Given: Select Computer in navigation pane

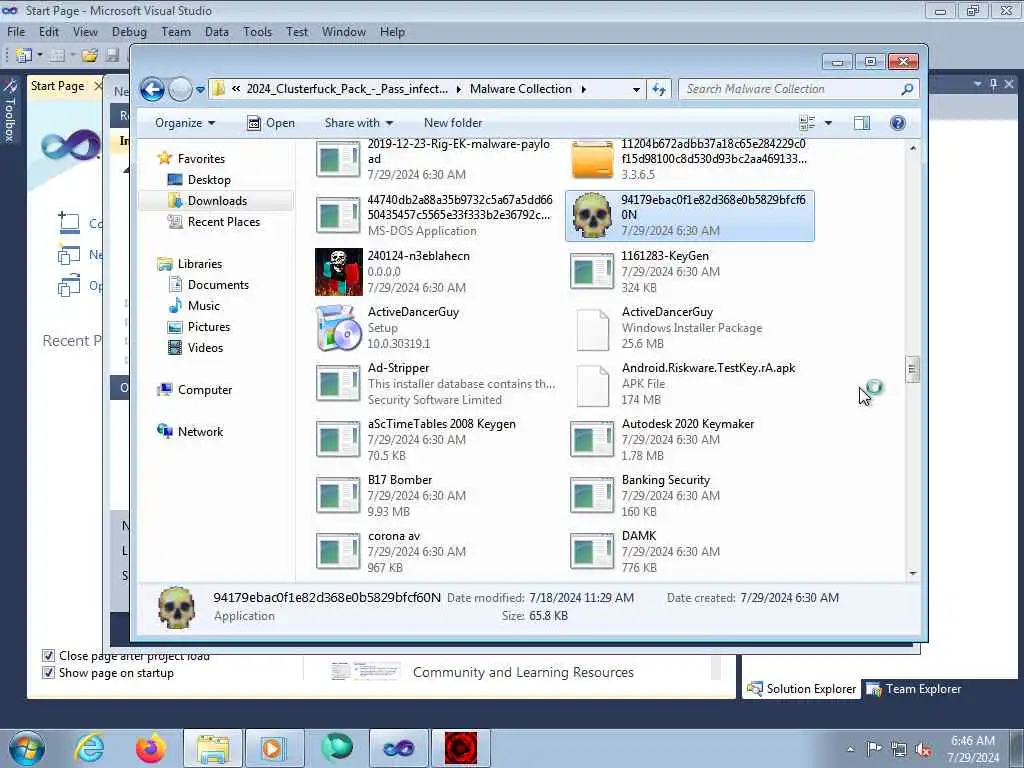Looking at the screenshot, I should [195, 390].
